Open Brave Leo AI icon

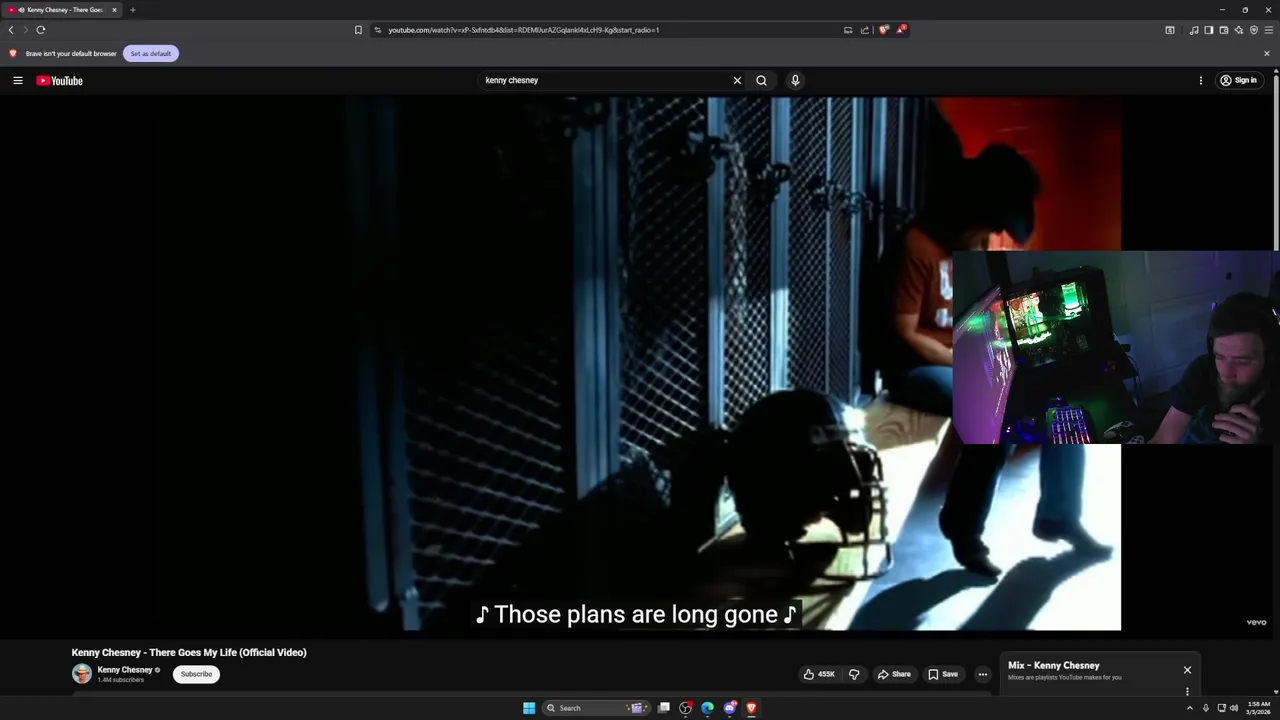1239,30
